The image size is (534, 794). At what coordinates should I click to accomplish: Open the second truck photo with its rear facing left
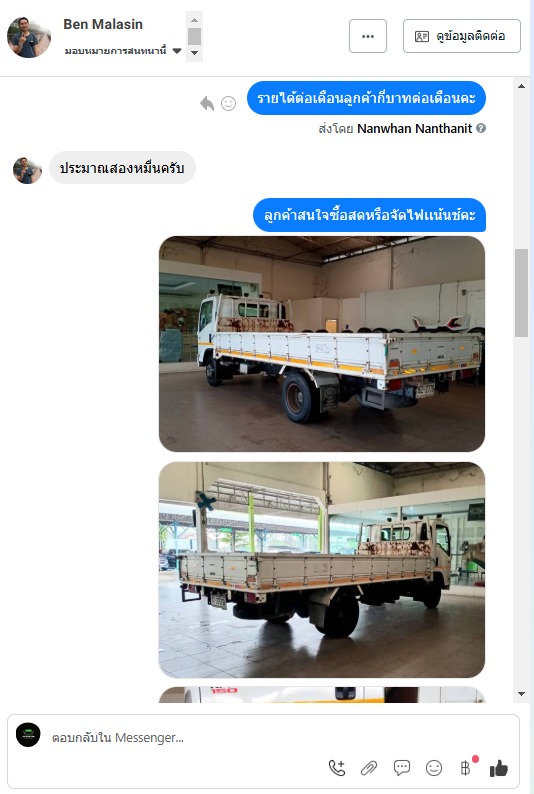322,570
